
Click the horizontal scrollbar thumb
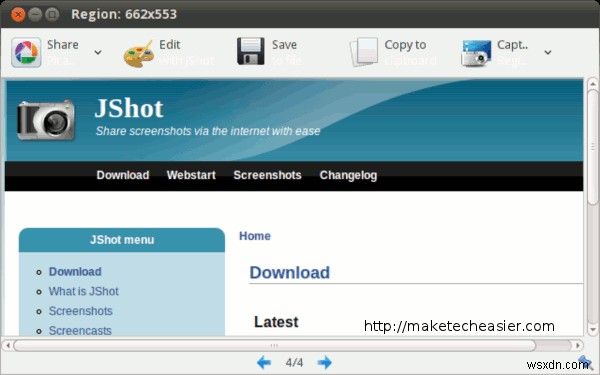coord(274,346)
